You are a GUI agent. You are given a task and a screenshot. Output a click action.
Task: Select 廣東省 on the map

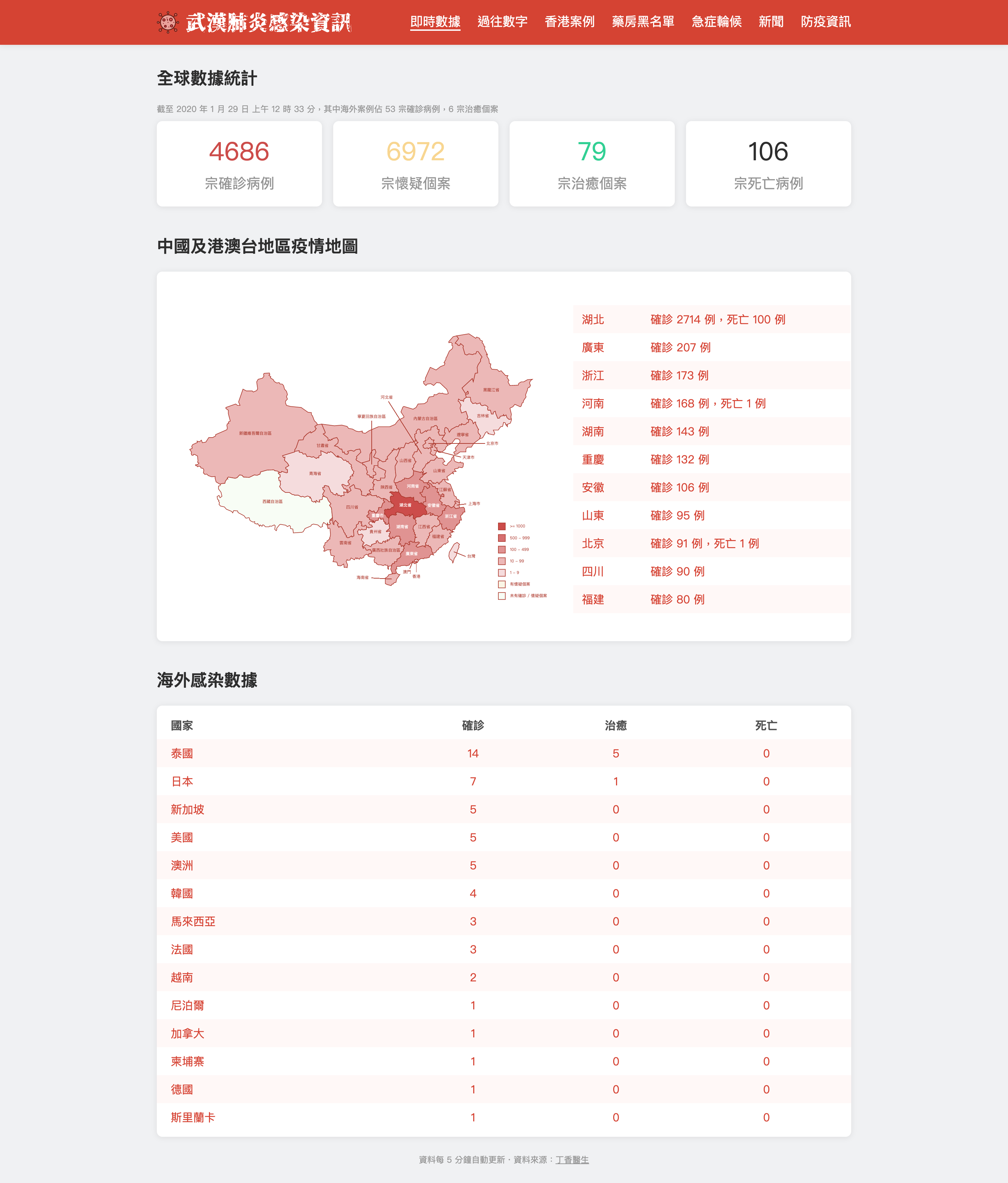point(412,554)
